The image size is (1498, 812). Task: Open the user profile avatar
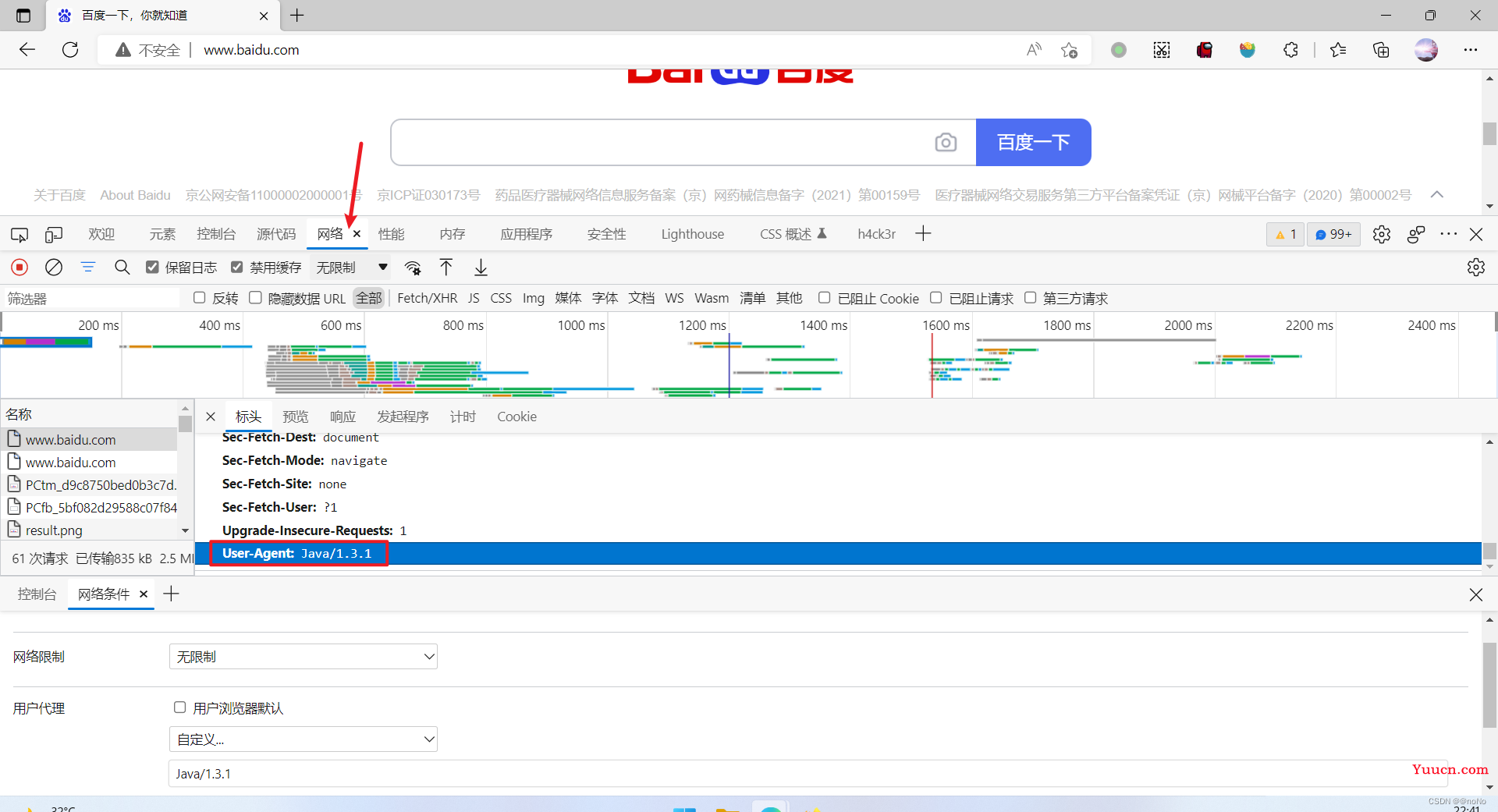pyautogui.click(x=1426, y=50)
